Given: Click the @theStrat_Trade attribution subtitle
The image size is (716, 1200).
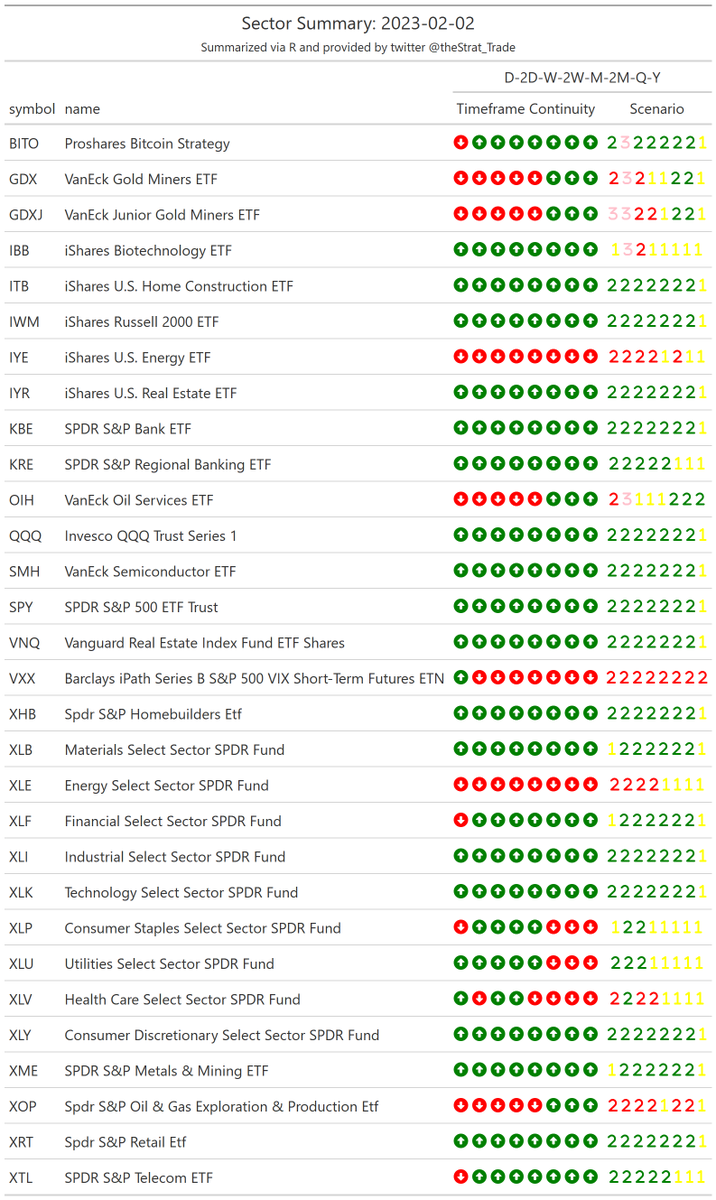Looking at the screenshot, I should (358, 47).
